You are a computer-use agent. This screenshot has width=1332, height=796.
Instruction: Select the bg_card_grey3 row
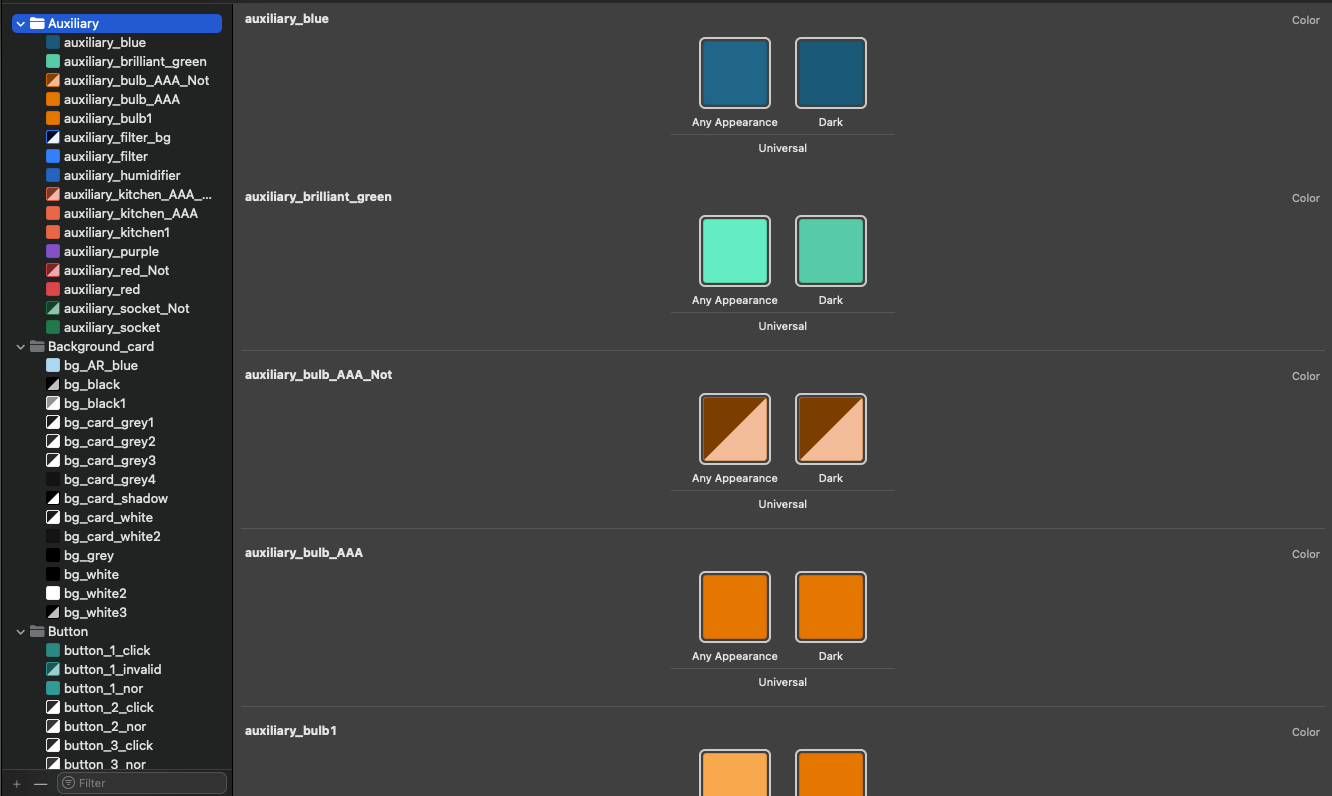[x=116, y=461]
